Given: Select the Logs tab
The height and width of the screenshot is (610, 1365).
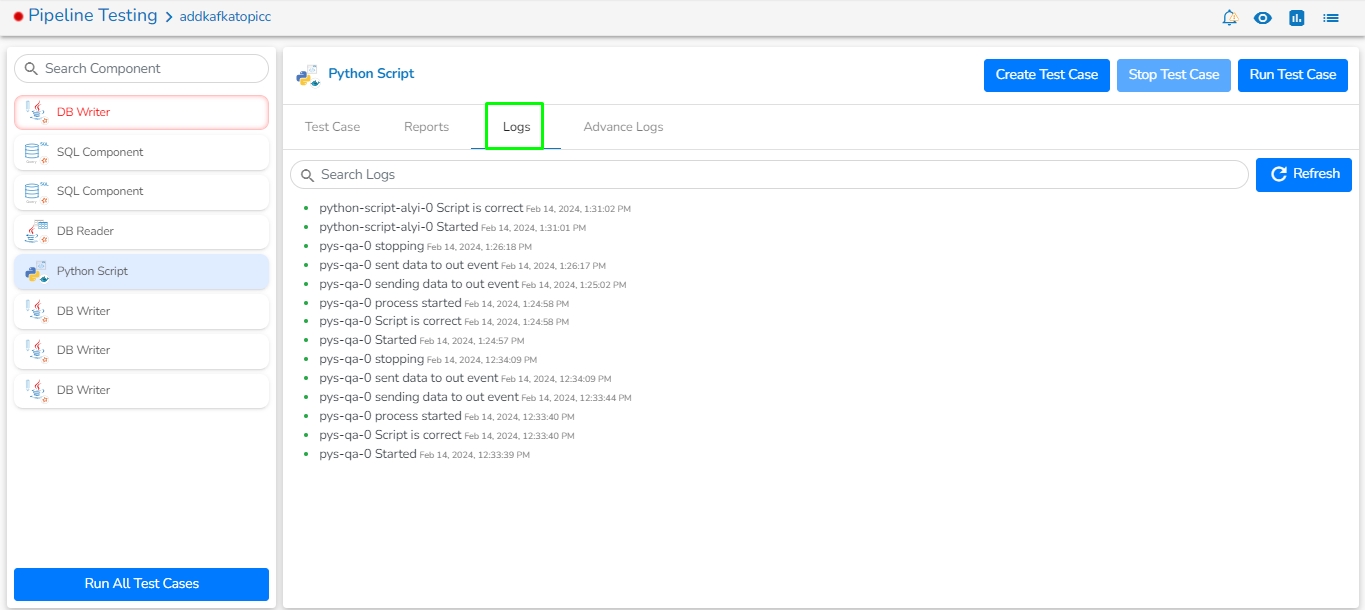Looking at the screenshot, I should [516, 127].
